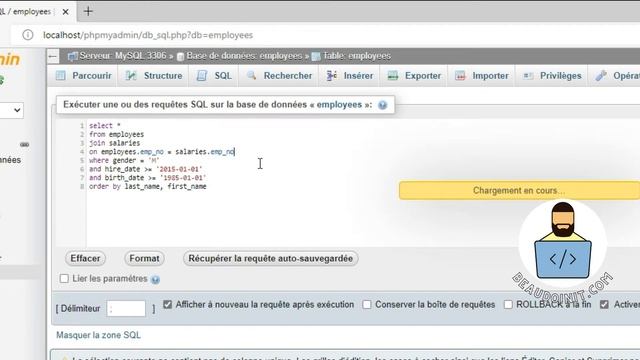The height and width of the screenshot is (360, 640).
Task: Click the Structure tab icon
Action: (x=131, y=76)
